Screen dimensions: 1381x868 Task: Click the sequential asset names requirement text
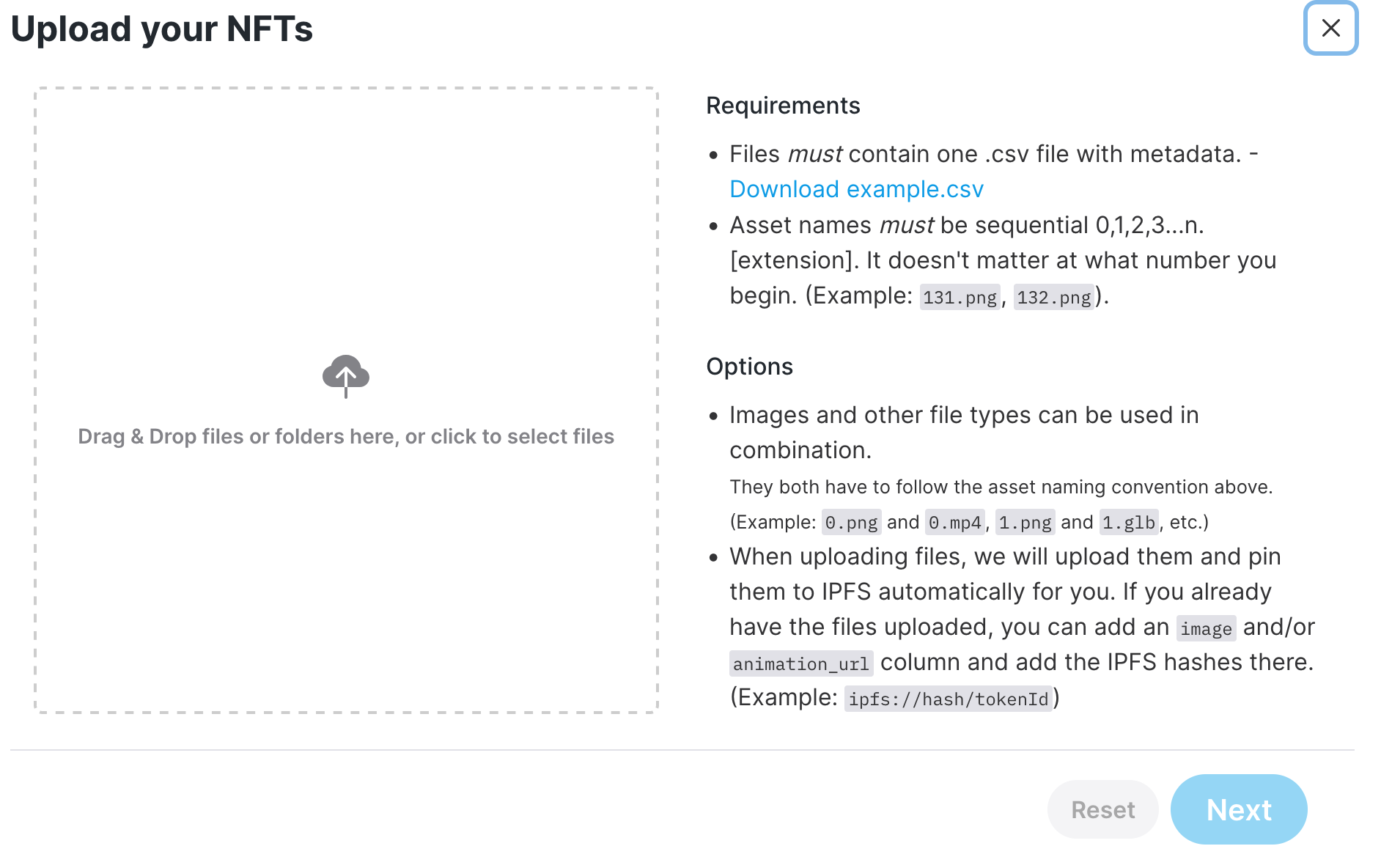click(1003, 260)
